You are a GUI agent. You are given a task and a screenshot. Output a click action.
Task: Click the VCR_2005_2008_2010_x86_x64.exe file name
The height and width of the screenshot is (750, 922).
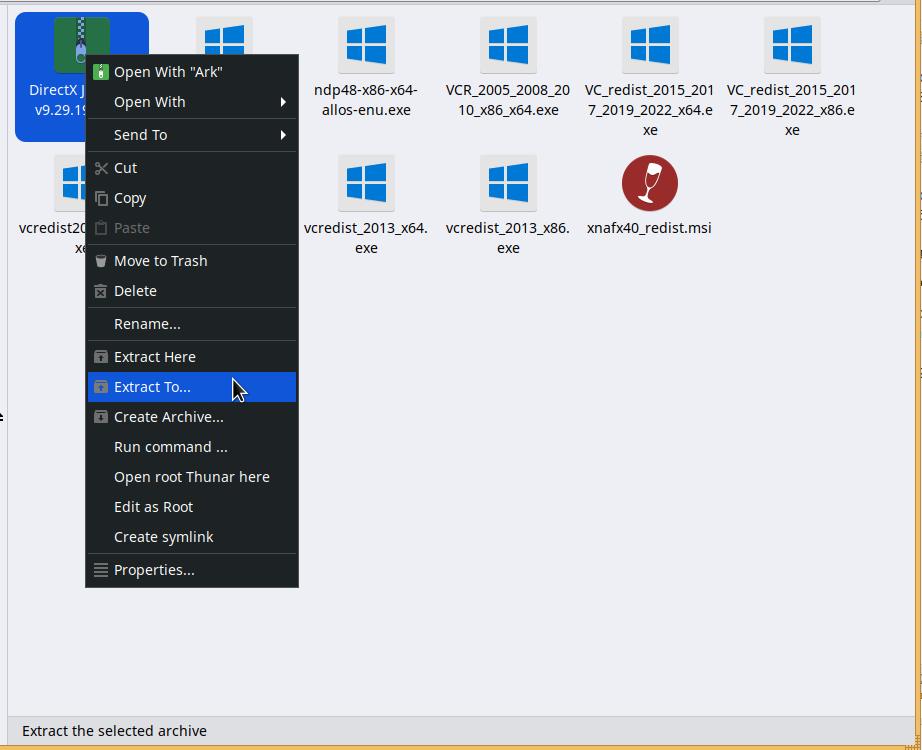point(508,100)
